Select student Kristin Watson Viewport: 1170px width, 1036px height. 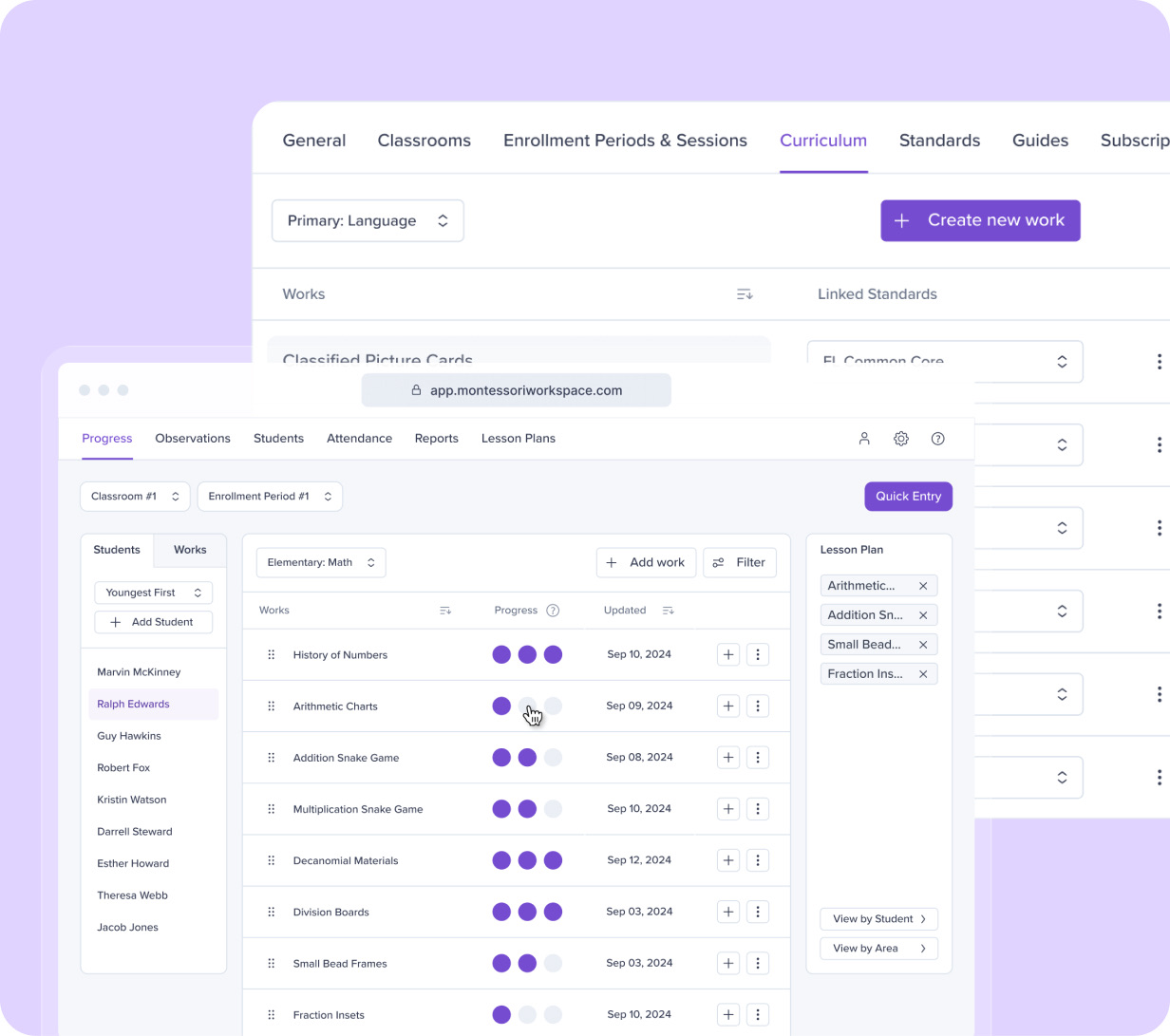point(132,800)
